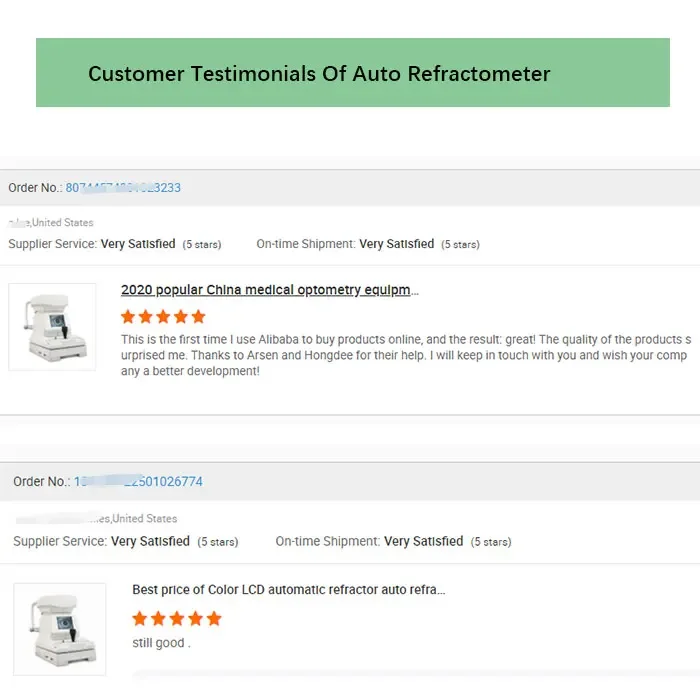Click the "United States" location of first reviewer

tap(64, 223)
